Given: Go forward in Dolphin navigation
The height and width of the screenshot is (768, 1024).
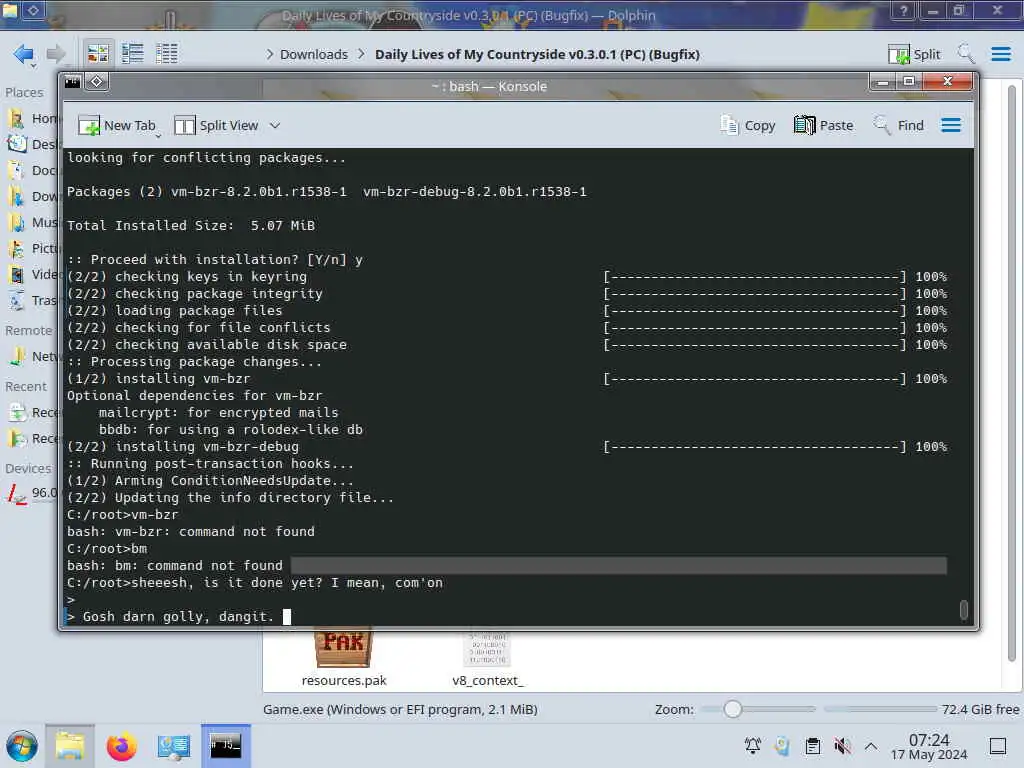Looking at the screenshot, I should [56, 54].
